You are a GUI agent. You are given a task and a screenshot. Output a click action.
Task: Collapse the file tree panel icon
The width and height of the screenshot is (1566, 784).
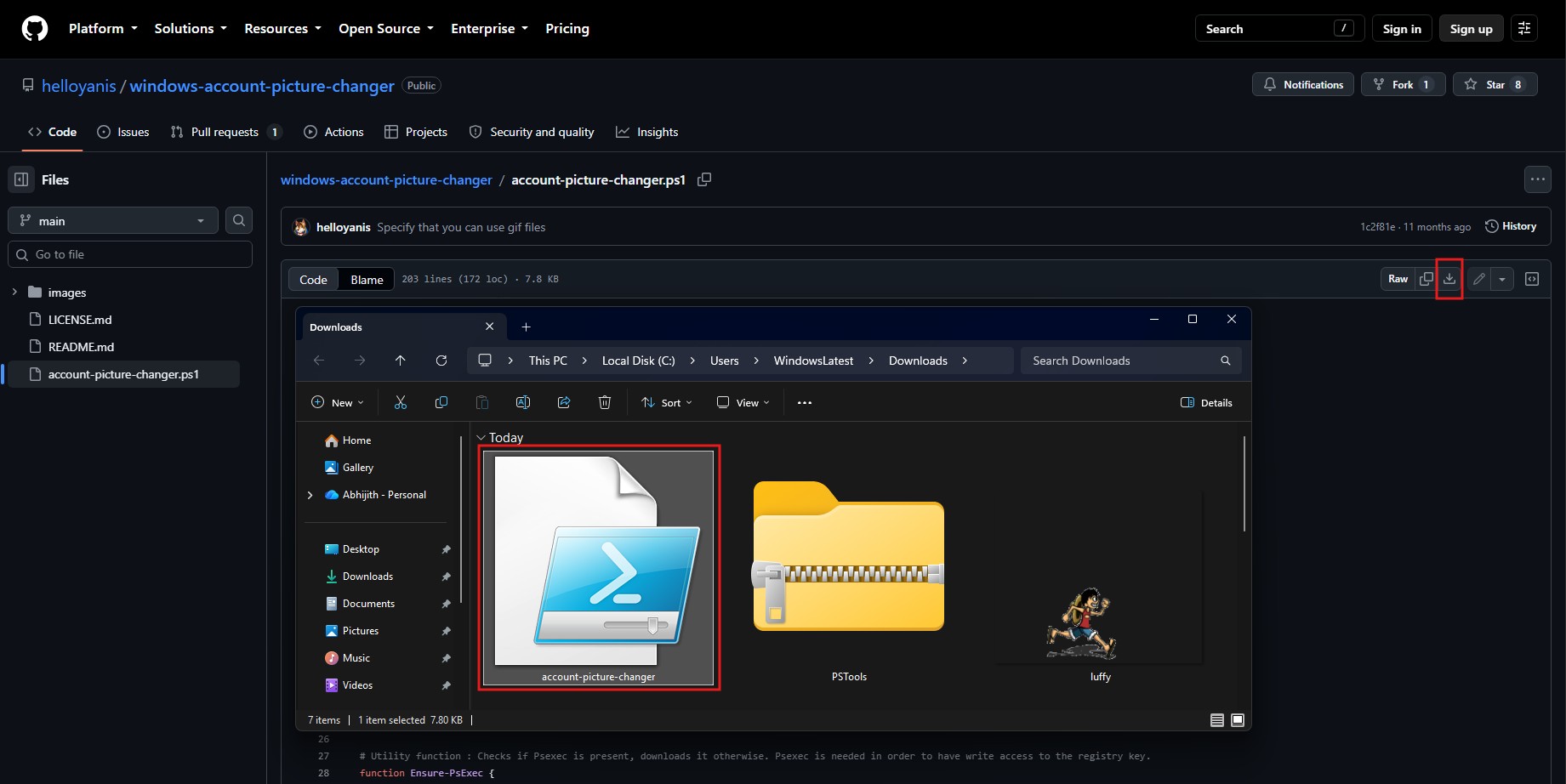coord(21,179)
